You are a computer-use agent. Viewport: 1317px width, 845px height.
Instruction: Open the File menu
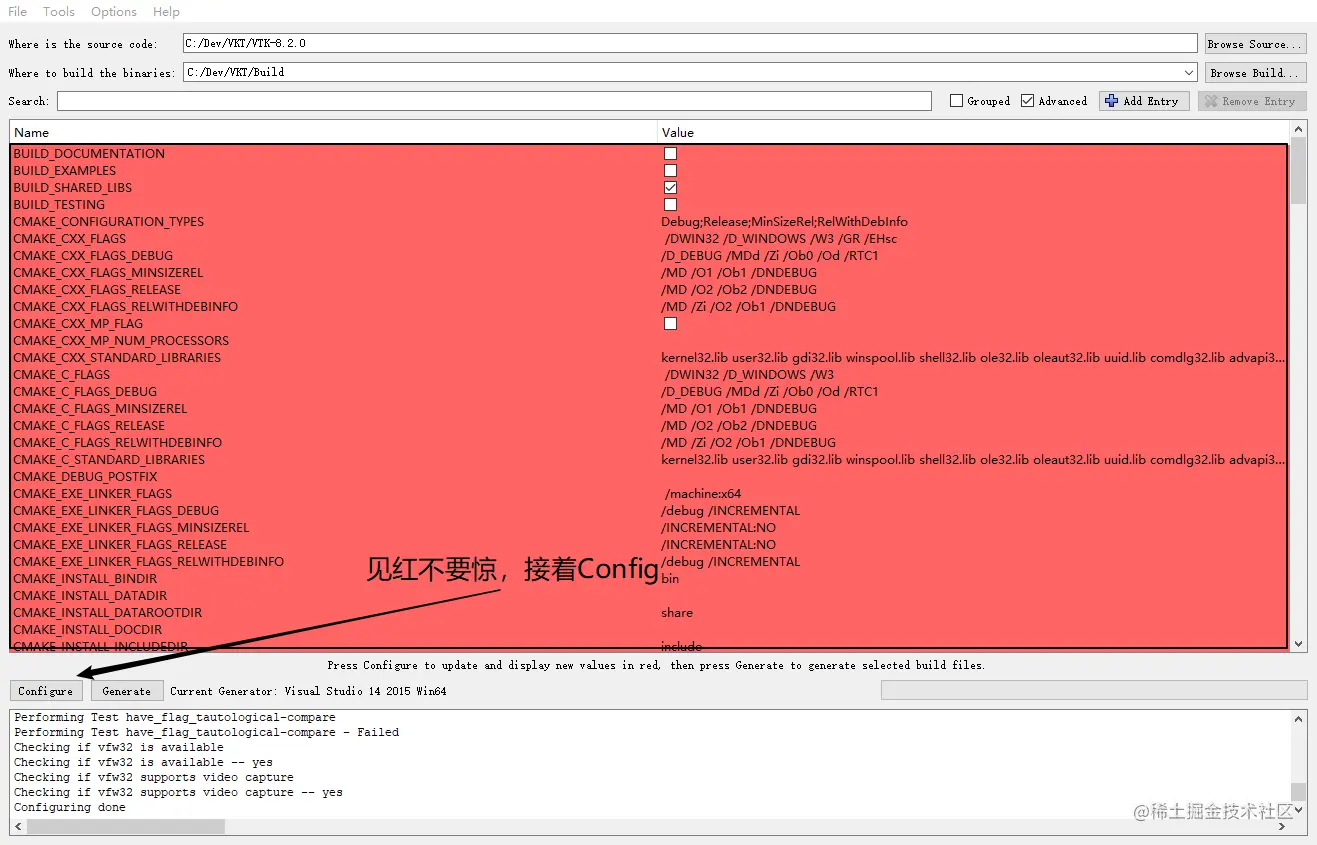18,12
